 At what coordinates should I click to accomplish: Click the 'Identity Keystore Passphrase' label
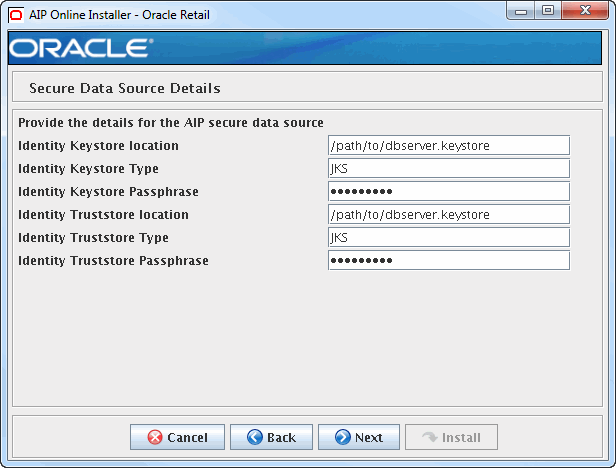pos(108,192)
